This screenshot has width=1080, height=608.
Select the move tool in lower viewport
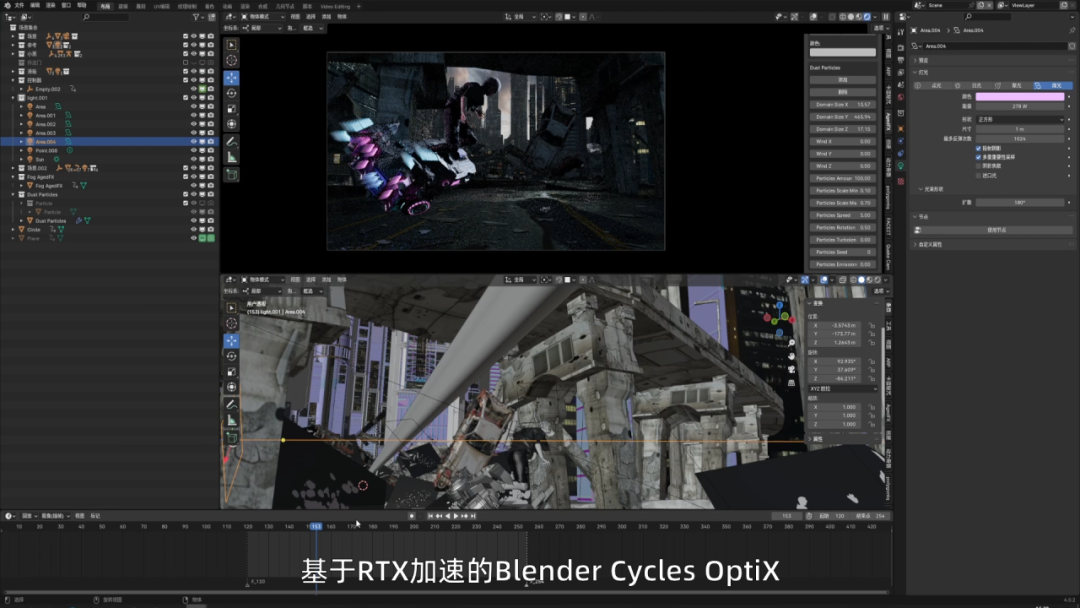tap(231, 340)
